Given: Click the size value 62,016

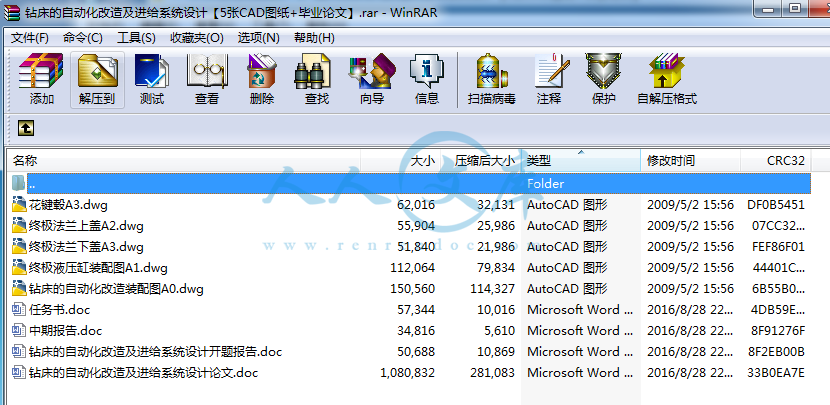Looking at the screenshot, I should coord(416,204).
